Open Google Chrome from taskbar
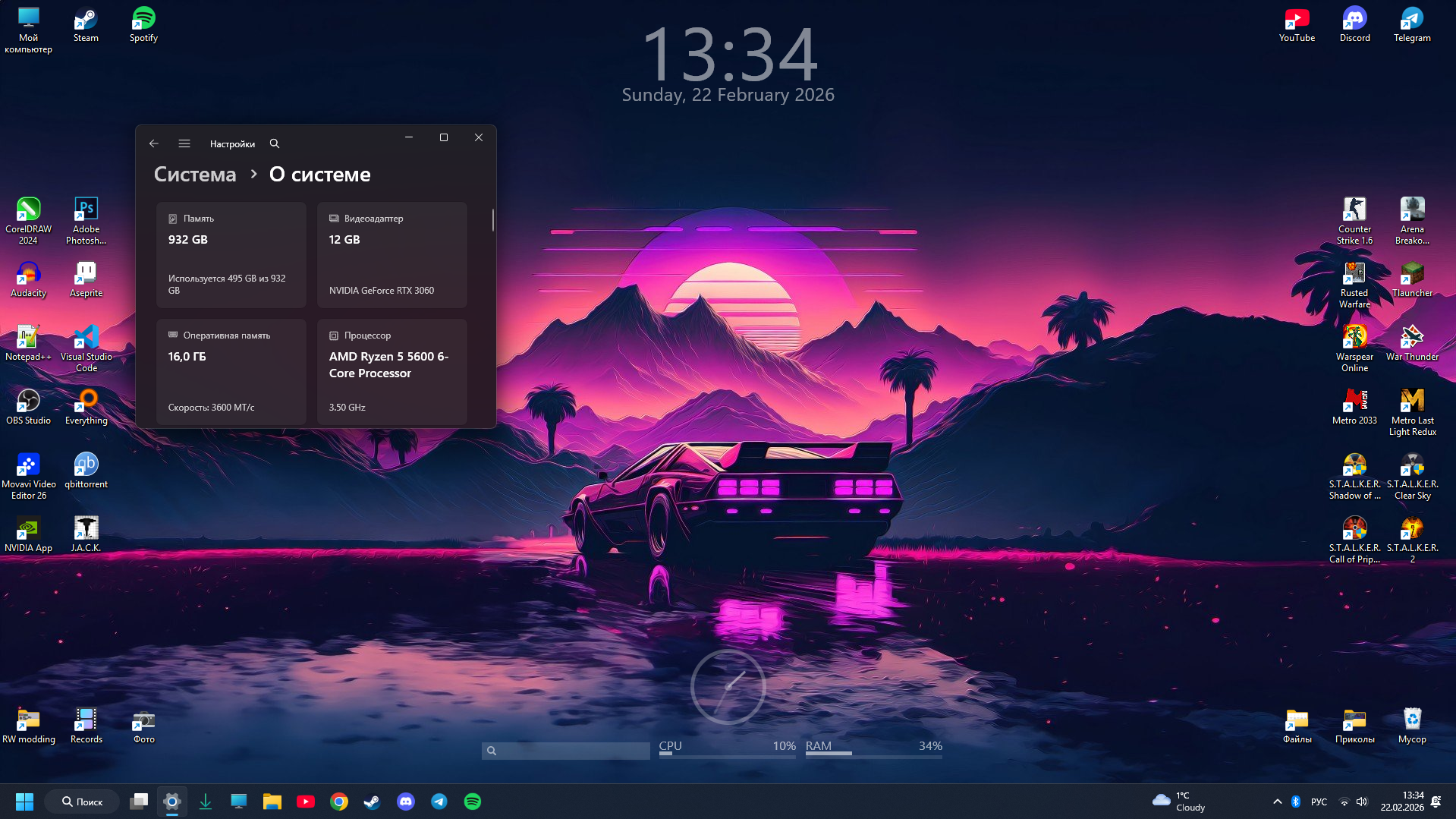The image size is (1456, 819). [339, 802]
